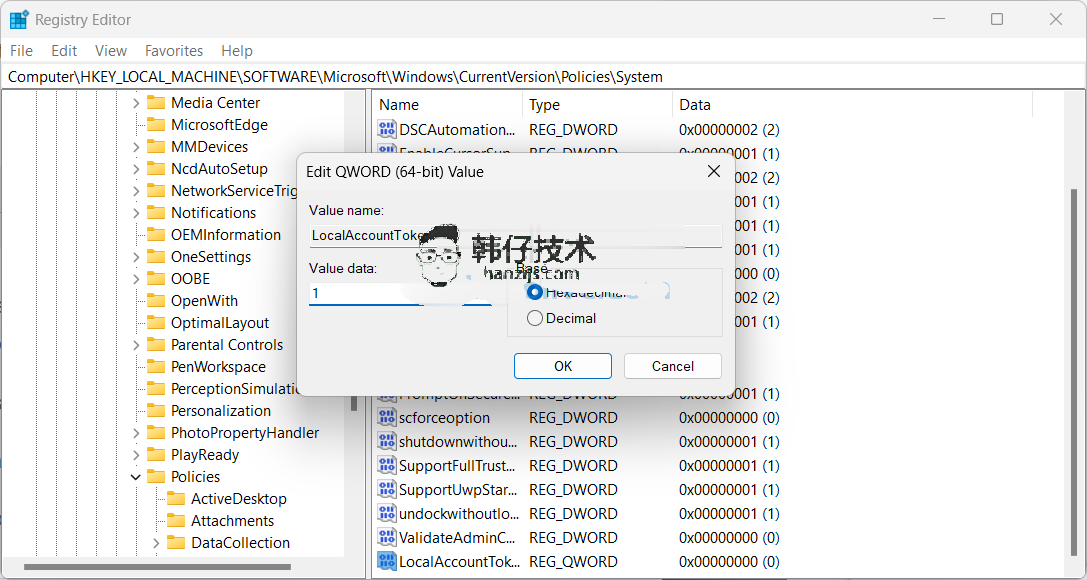Choose the Decimal base option

tap(534, 318)
